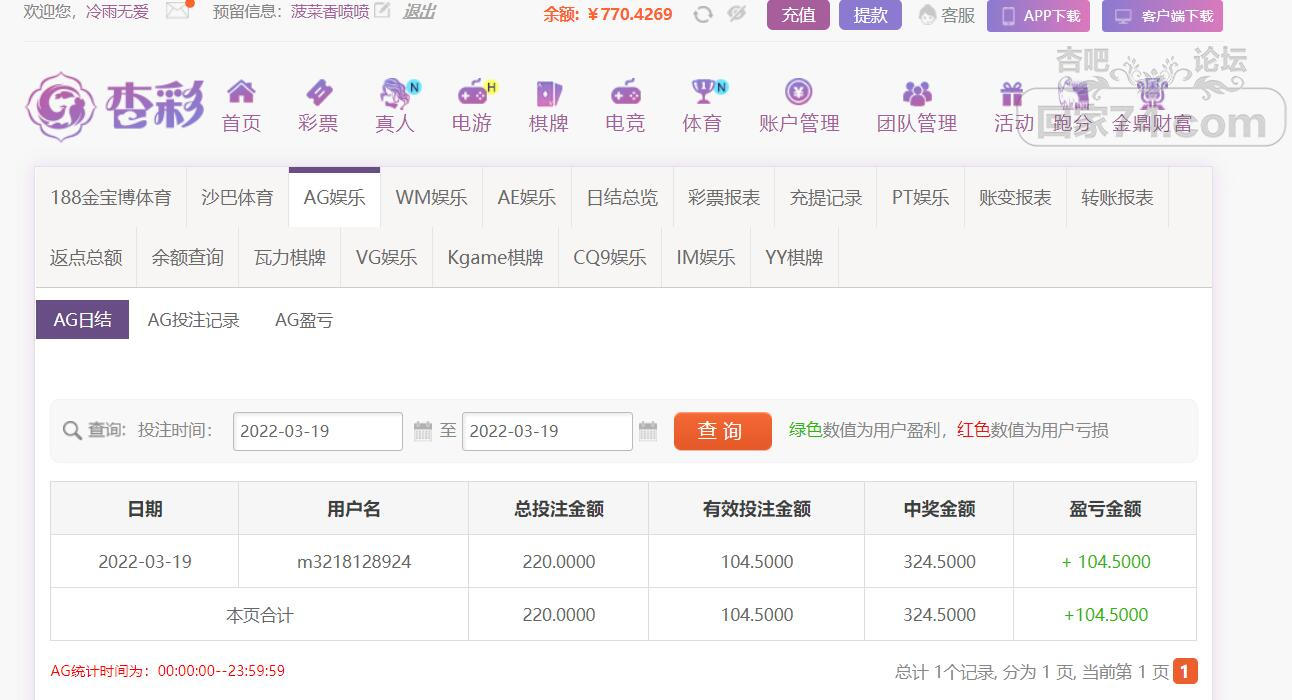The width and height of the screenshot is (1292, 700).
Task: Open 彩票报表 tab
Action: click(724, 198)
